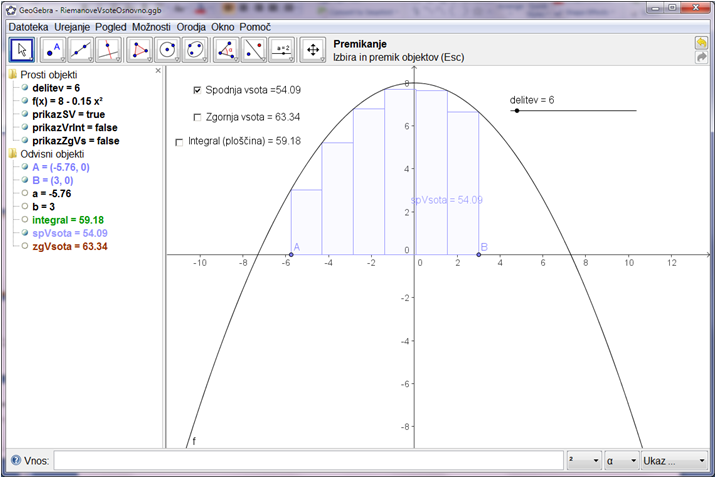The height and width of the screenshot is (478, 716).
Task: Toggle visibility bullet of point A
Action: (25, 167)
